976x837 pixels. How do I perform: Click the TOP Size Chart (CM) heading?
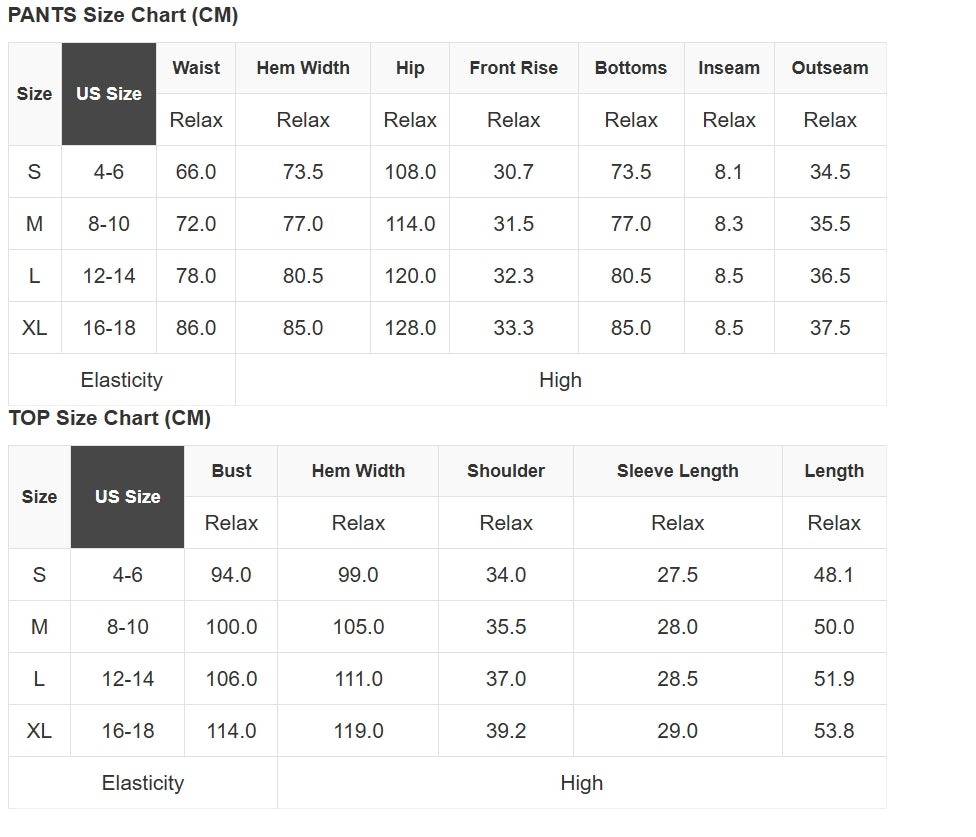[110, 418]
